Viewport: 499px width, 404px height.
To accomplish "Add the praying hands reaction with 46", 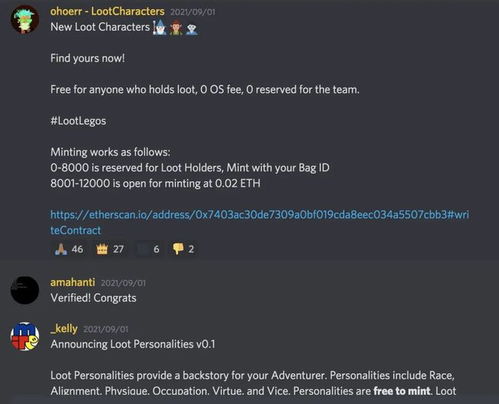I will coord(69,249).
